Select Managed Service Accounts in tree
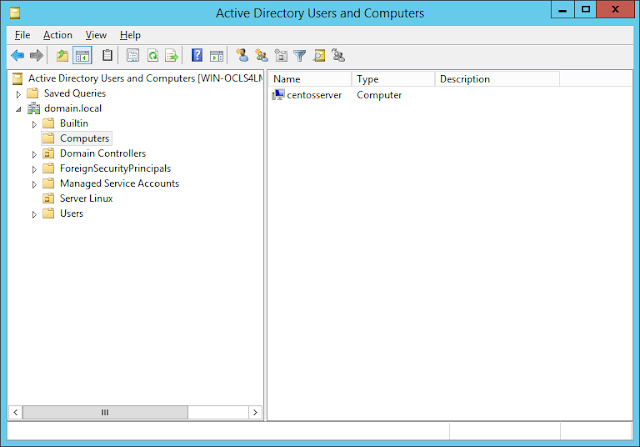The height and width of the screenshot is (447, 640). 119,183
